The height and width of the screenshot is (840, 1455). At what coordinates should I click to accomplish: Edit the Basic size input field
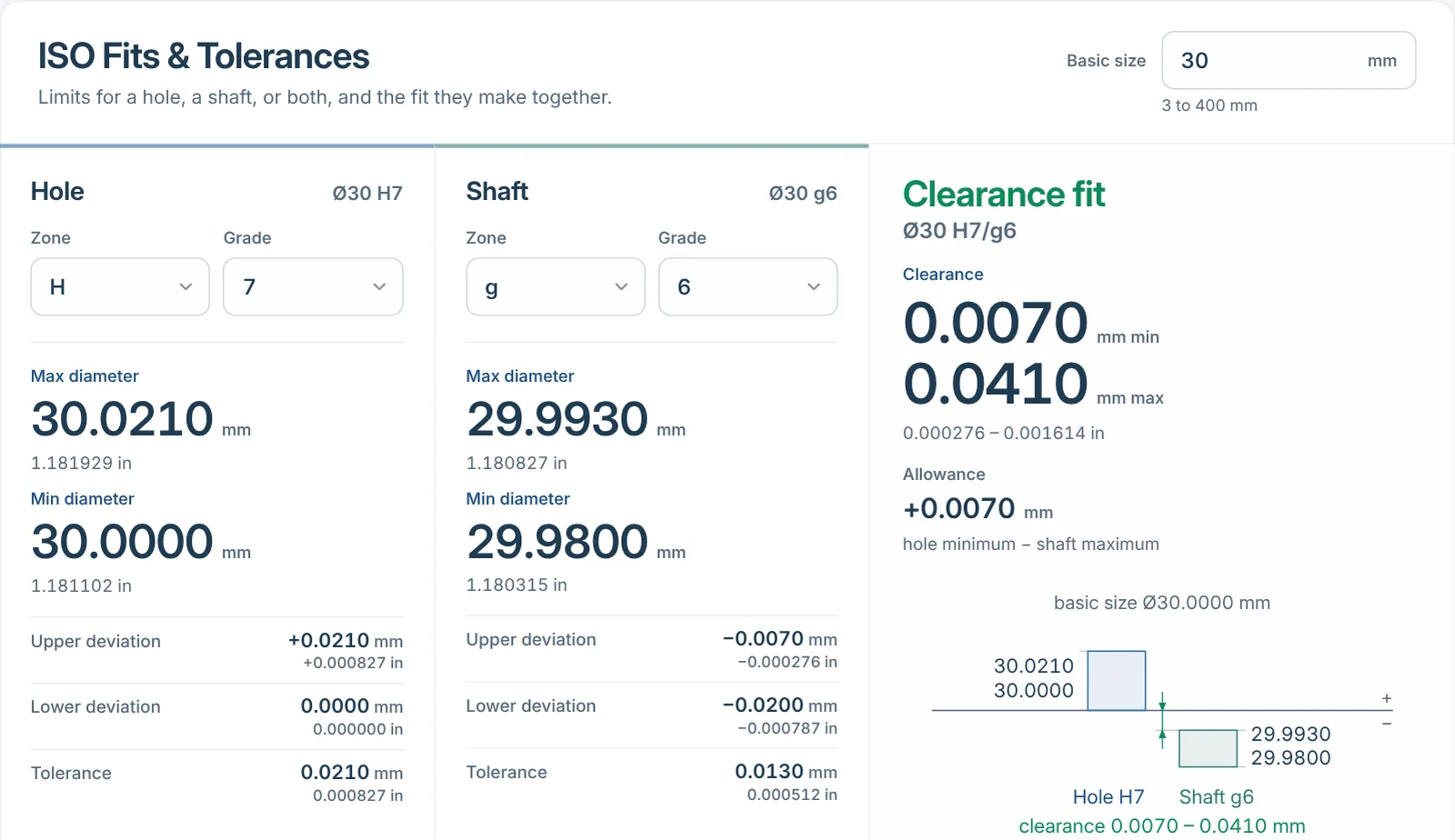(x=1288, y=60)
